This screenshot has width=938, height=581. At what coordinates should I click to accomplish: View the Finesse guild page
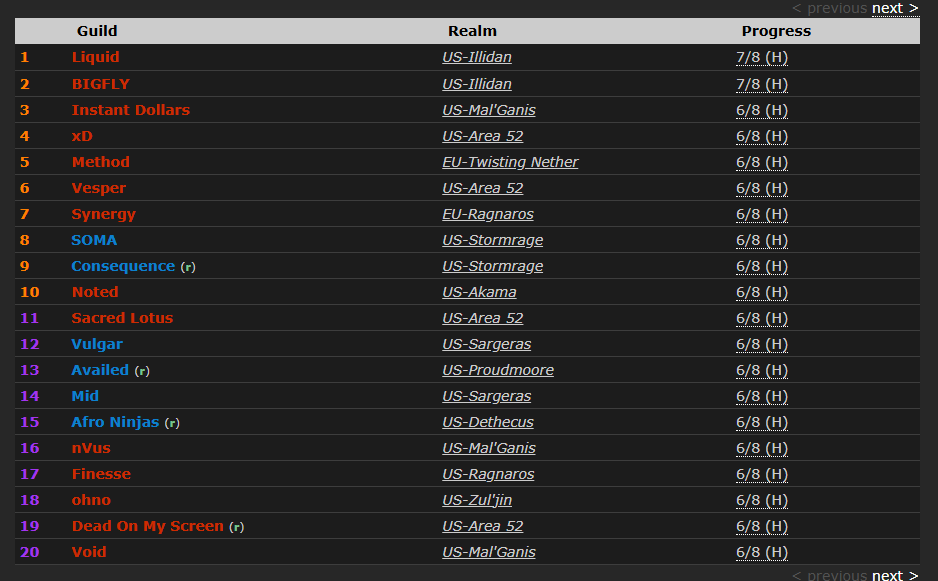(101, 474)
